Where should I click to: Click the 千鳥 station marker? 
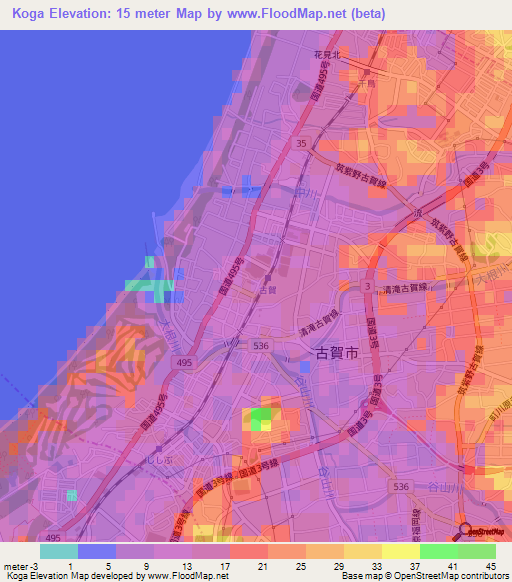[x=367, y=72]
